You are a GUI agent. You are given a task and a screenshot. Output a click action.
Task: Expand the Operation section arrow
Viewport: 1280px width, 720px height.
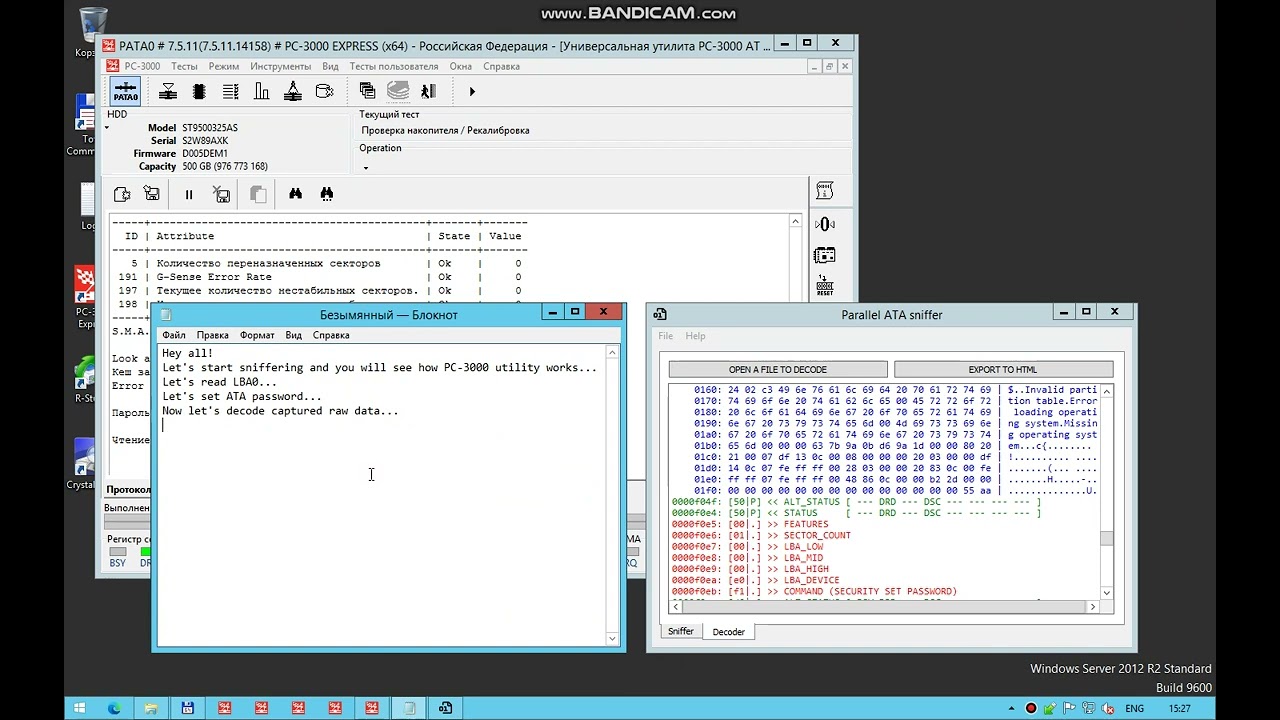[365, 167]
